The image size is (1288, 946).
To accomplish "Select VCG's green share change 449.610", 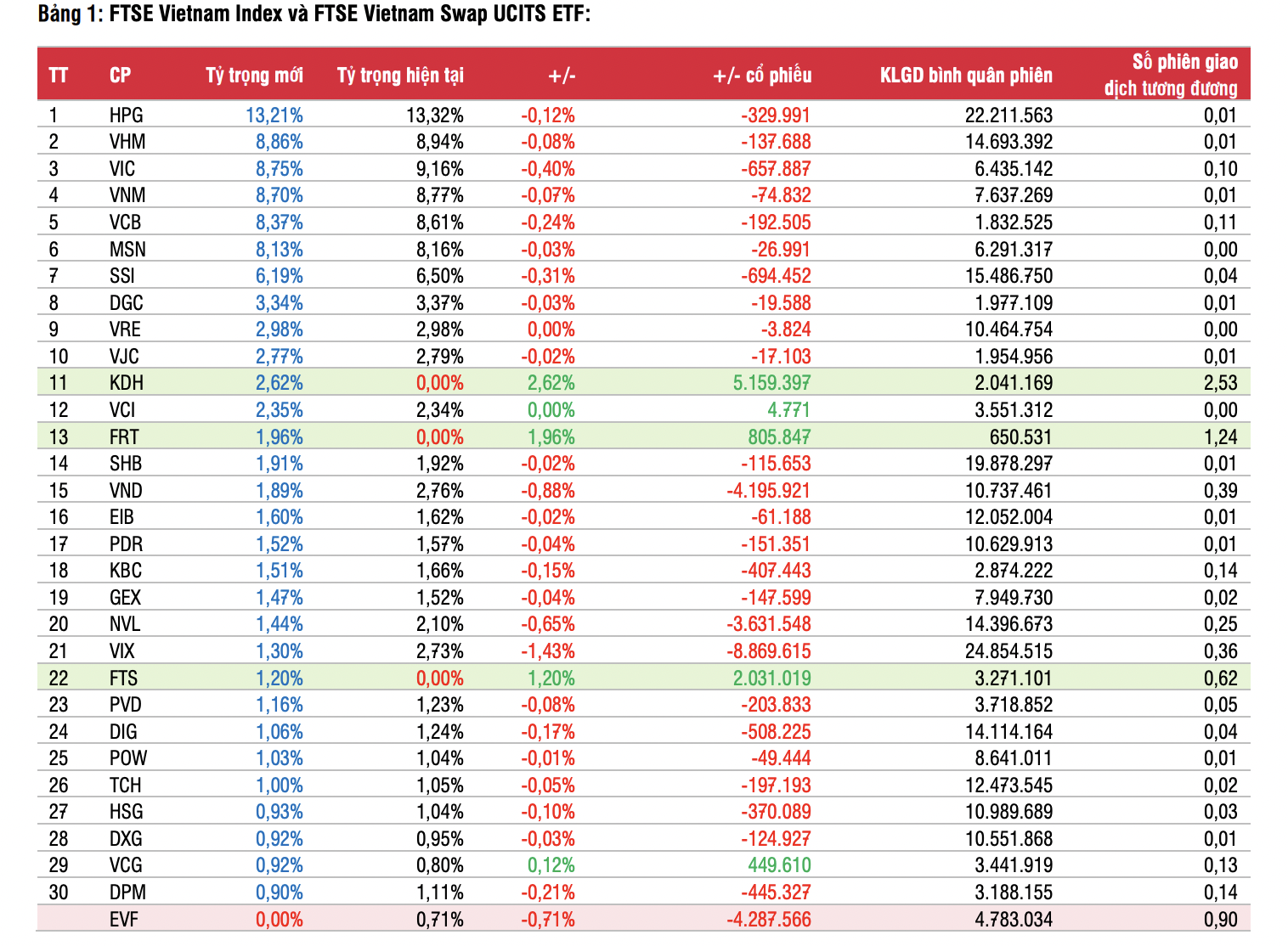I will coord(779,865).
